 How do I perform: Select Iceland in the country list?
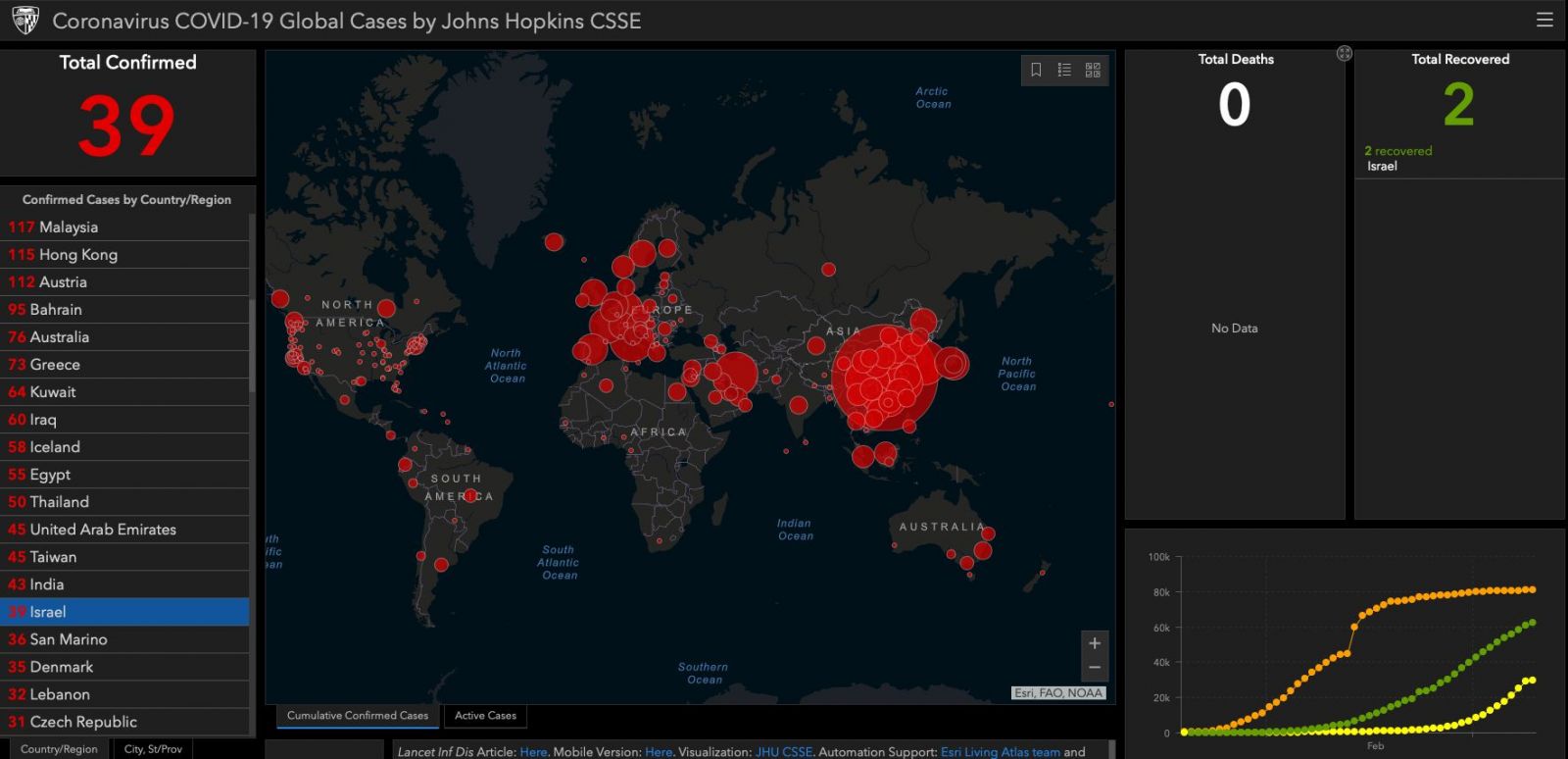point(124,446)
